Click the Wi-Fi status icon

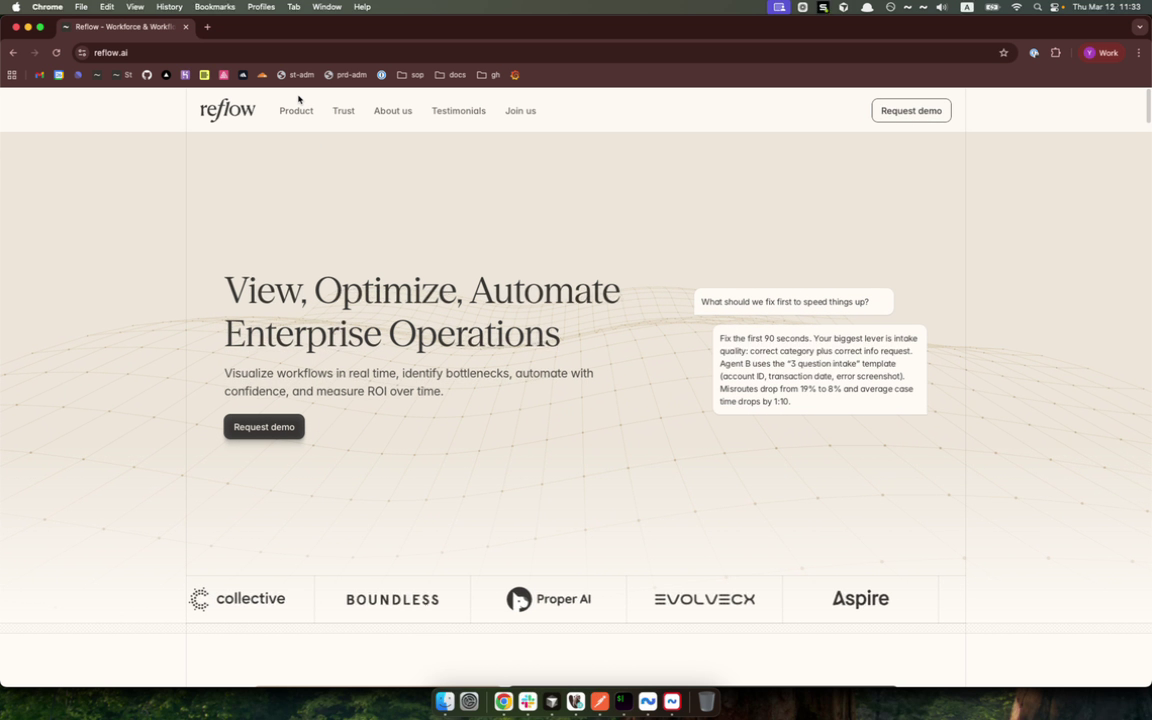pos(1016,7)
